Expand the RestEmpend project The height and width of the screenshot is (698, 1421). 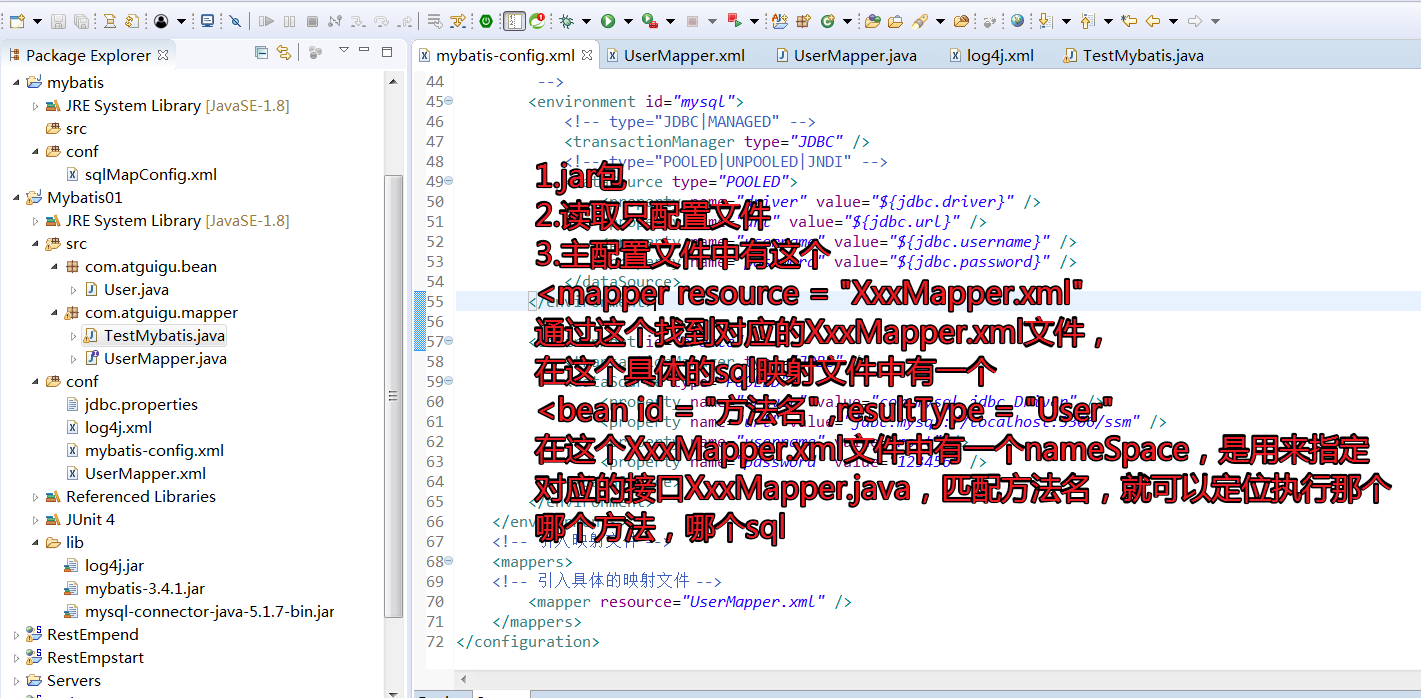click(16, 635)
